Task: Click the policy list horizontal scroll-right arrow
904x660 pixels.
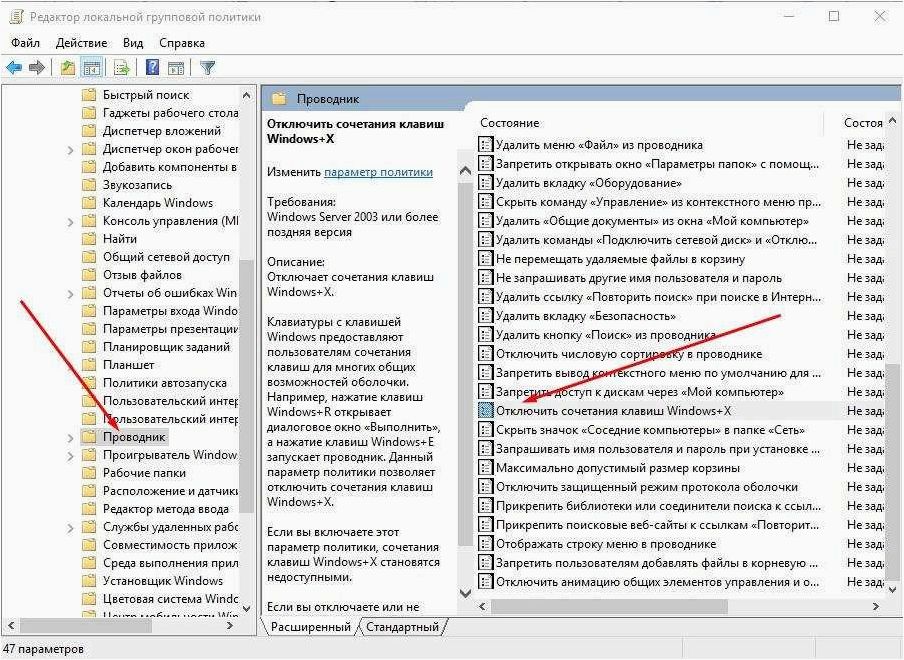Action: 876,606
